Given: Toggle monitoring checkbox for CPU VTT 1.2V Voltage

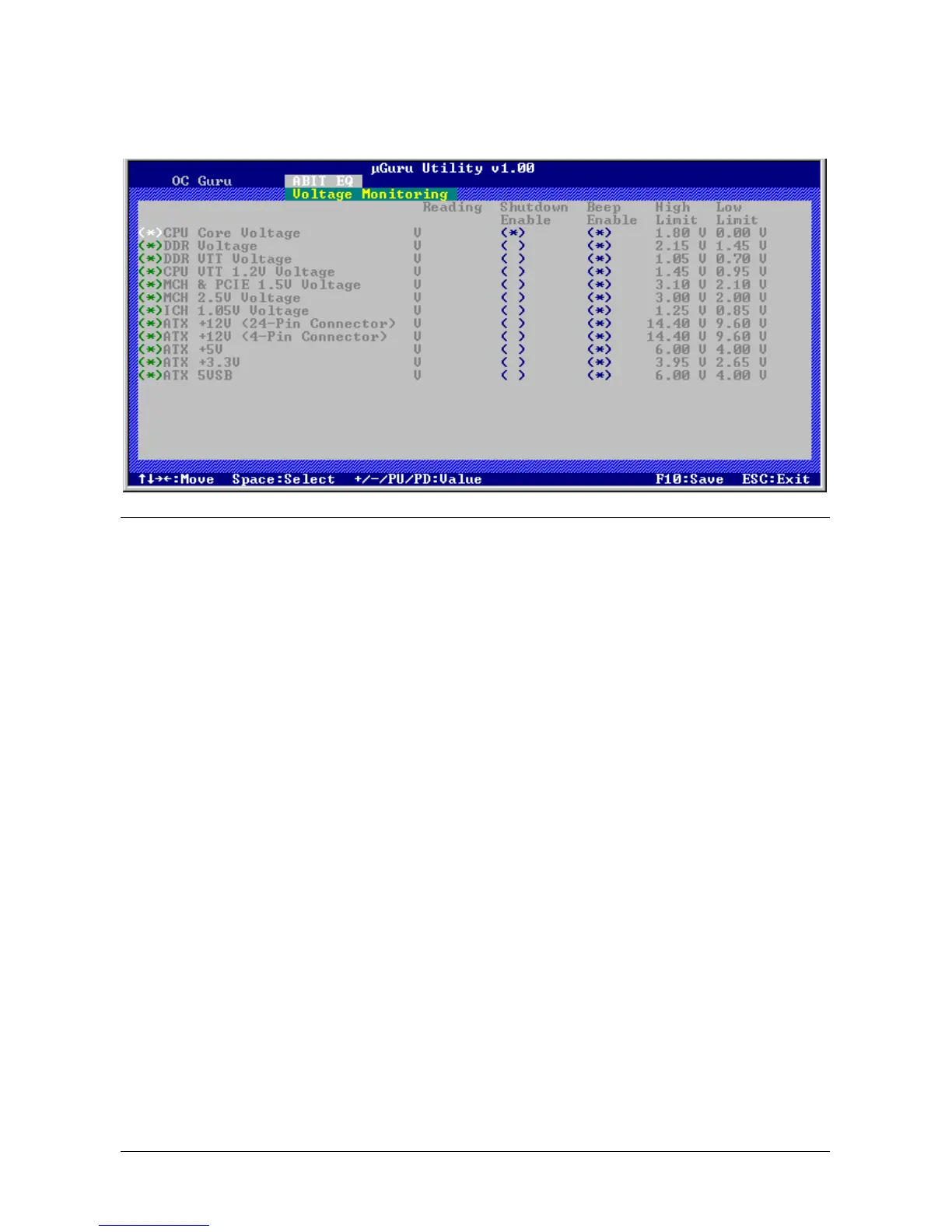Looking at the screenshot, I should (150, 272).
